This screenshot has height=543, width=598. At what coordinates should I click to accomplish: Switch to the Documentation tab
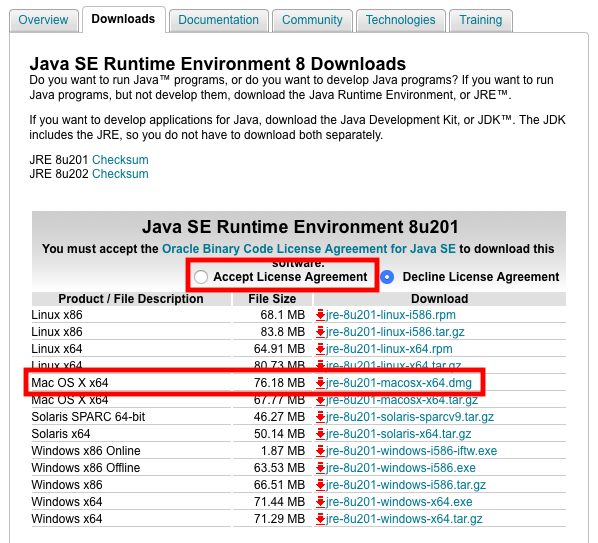(x=219, y=20)
